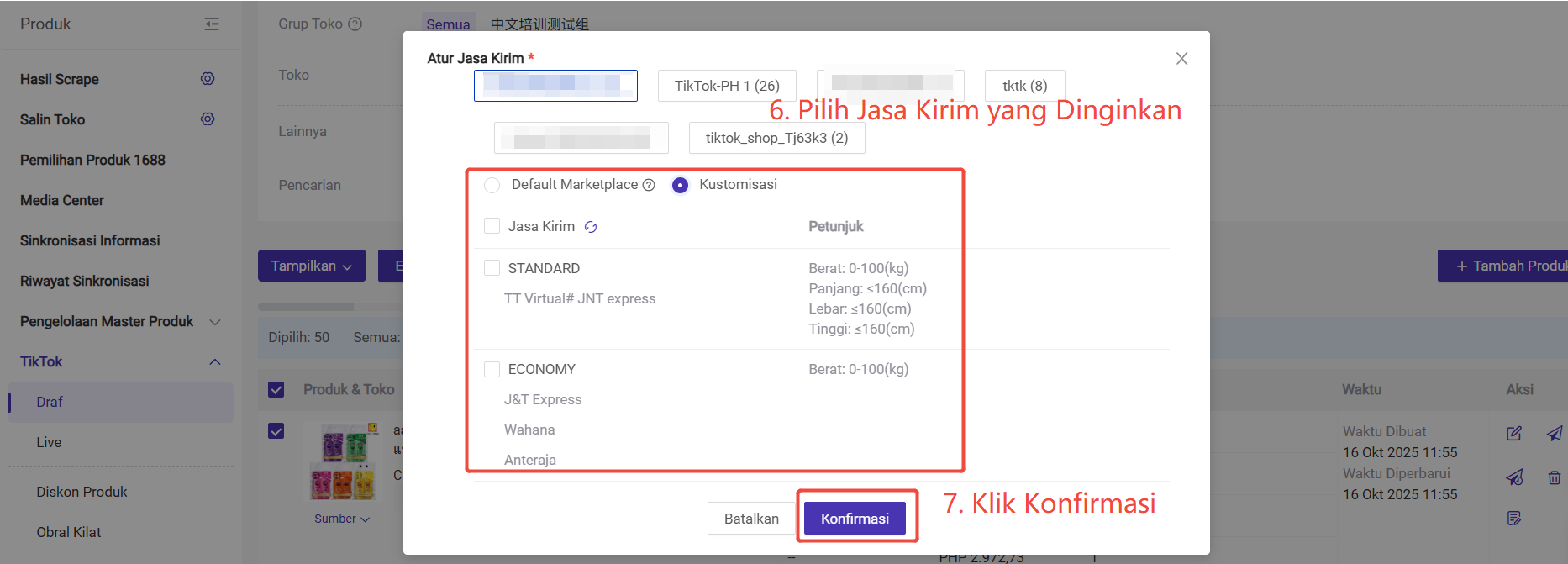The width and height of the screenshot is (1568, 564).
Task: Click settings gear icon next to Salin Toko
Action: [208, 119]
